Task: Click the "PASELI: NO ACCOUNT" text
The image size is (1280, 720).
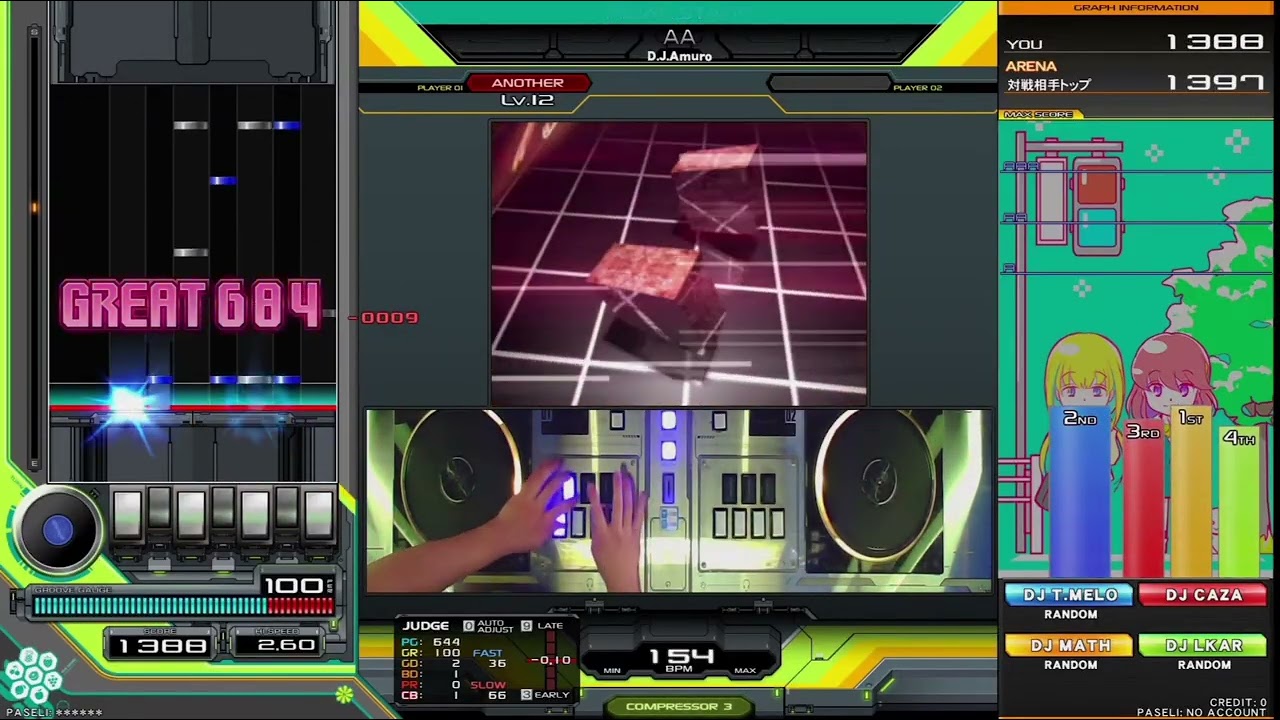Action: (1202, 713)
